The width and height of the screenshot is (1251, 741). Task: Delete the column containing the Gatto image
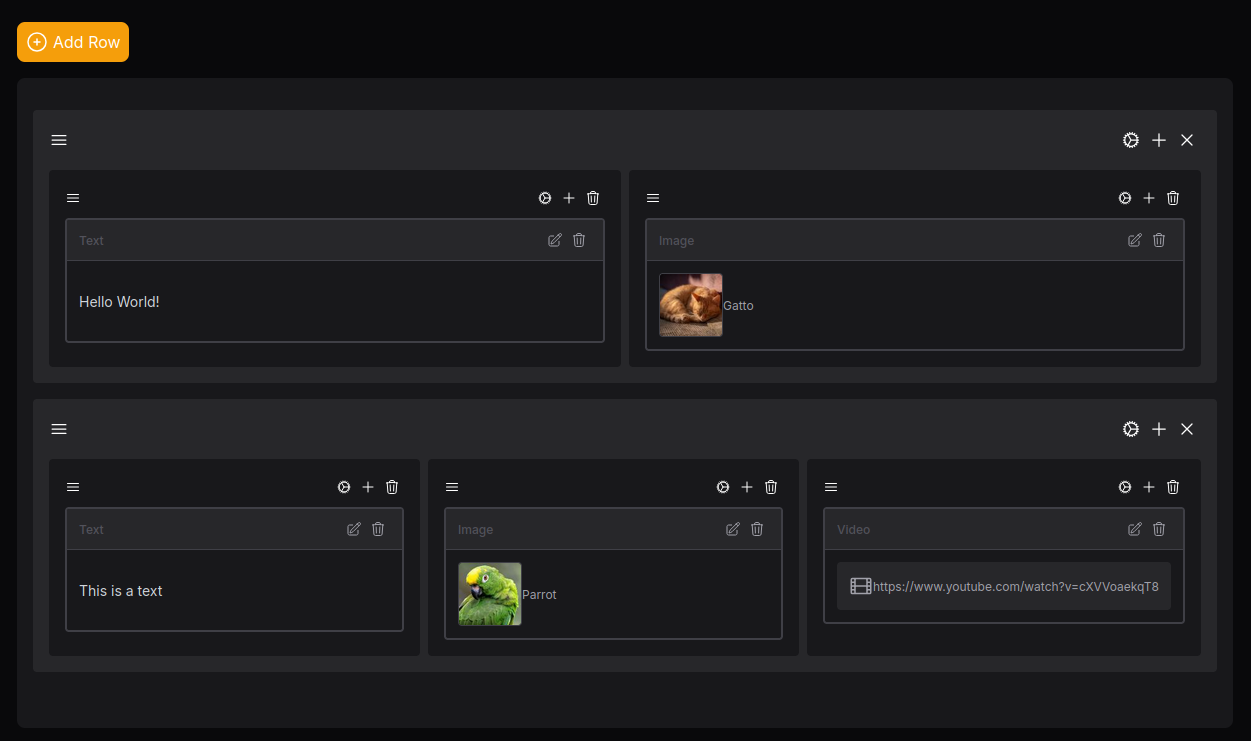click(x=1173, y=198)
